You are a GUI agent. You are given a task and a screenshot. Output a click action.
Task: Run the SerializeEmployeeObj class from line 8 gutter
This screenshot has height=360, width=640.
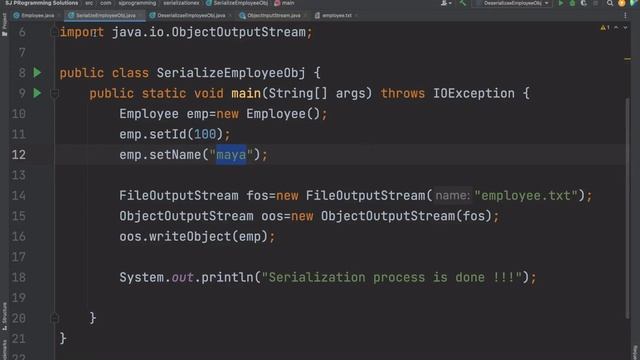pos(37,73)
